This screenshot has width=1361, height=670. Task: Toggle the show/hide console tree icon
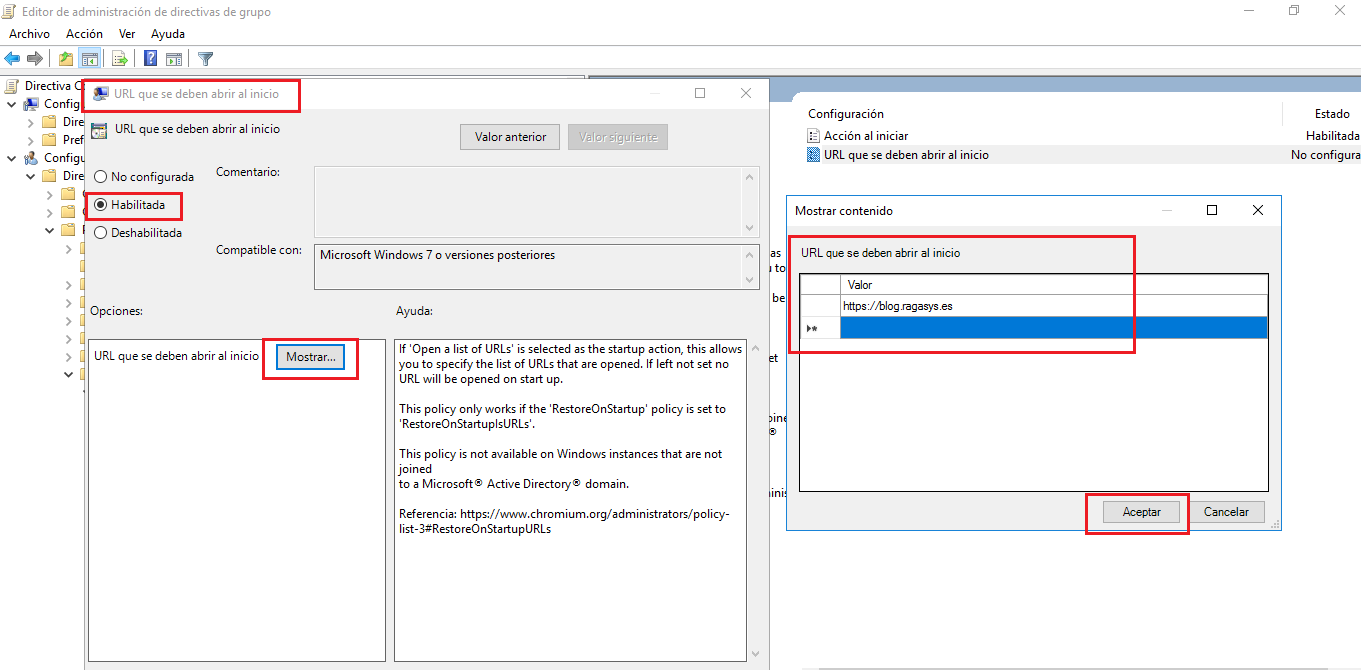(x=90, y=58)
